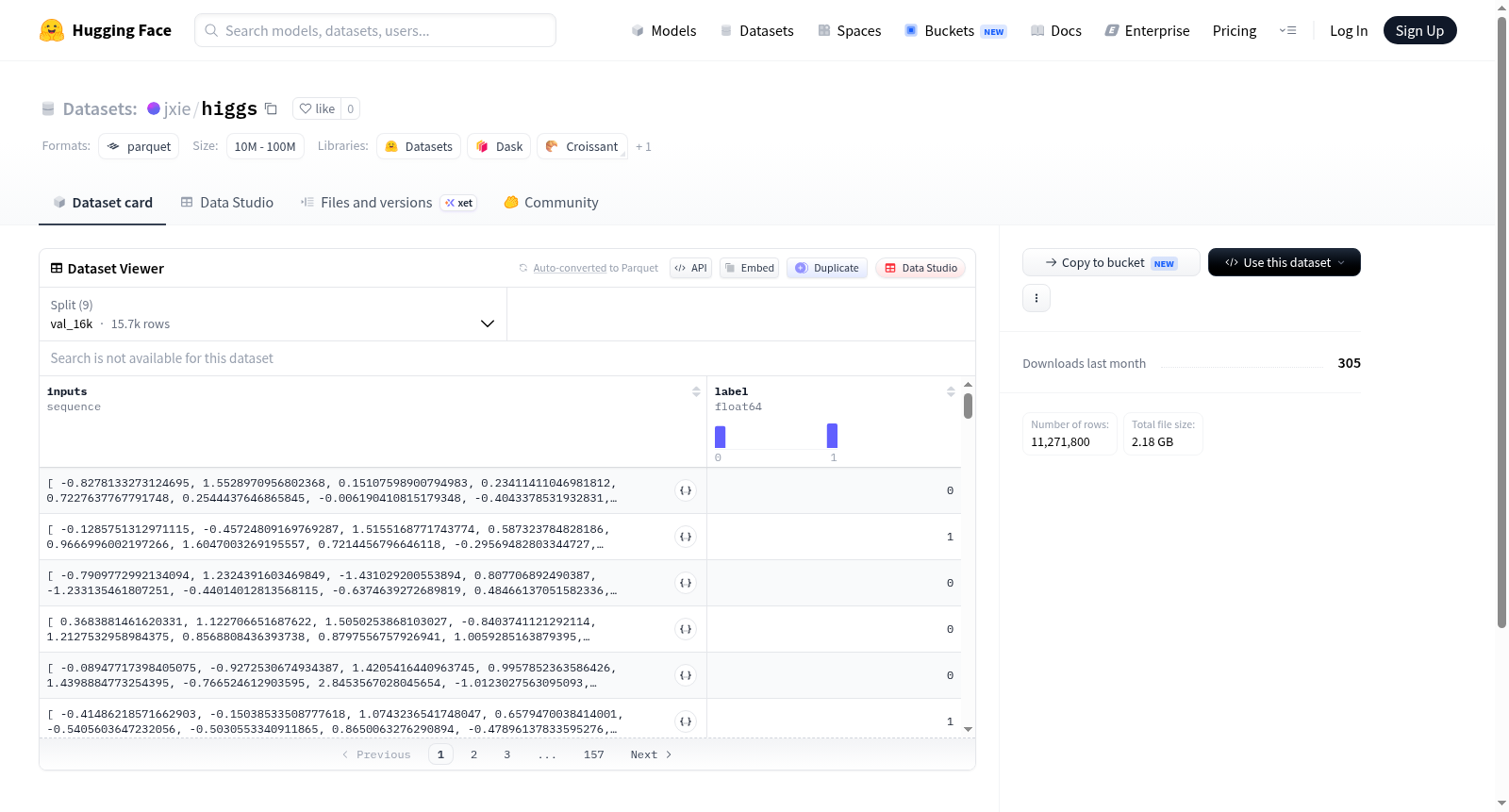This screenshot has height=812, width=1509.
Task: Copy dataset name with copy icon
Action: click(x=271, y=108)
